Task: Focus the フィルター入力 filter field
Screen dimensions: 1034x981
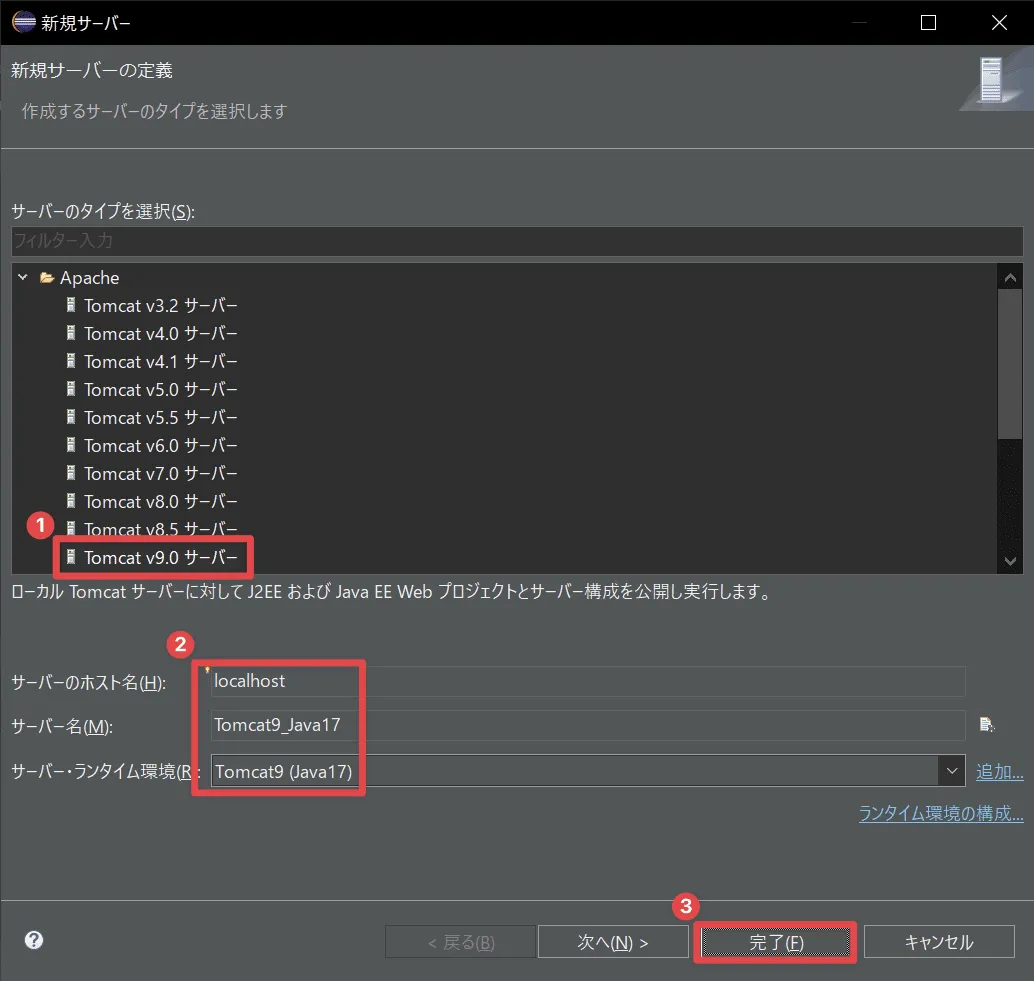Action: [517, 241]
